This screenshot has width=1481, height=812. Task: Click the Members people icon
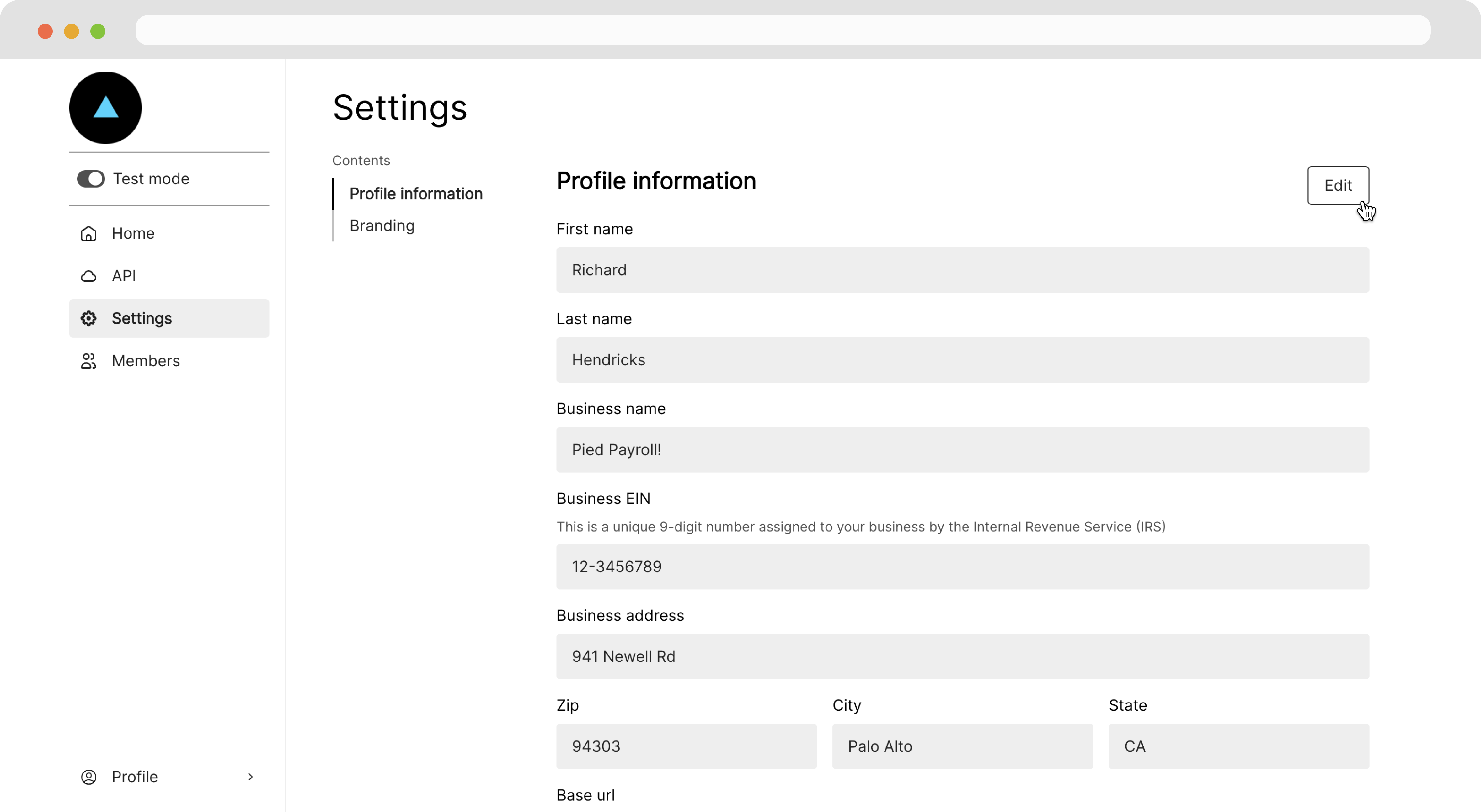88,361
